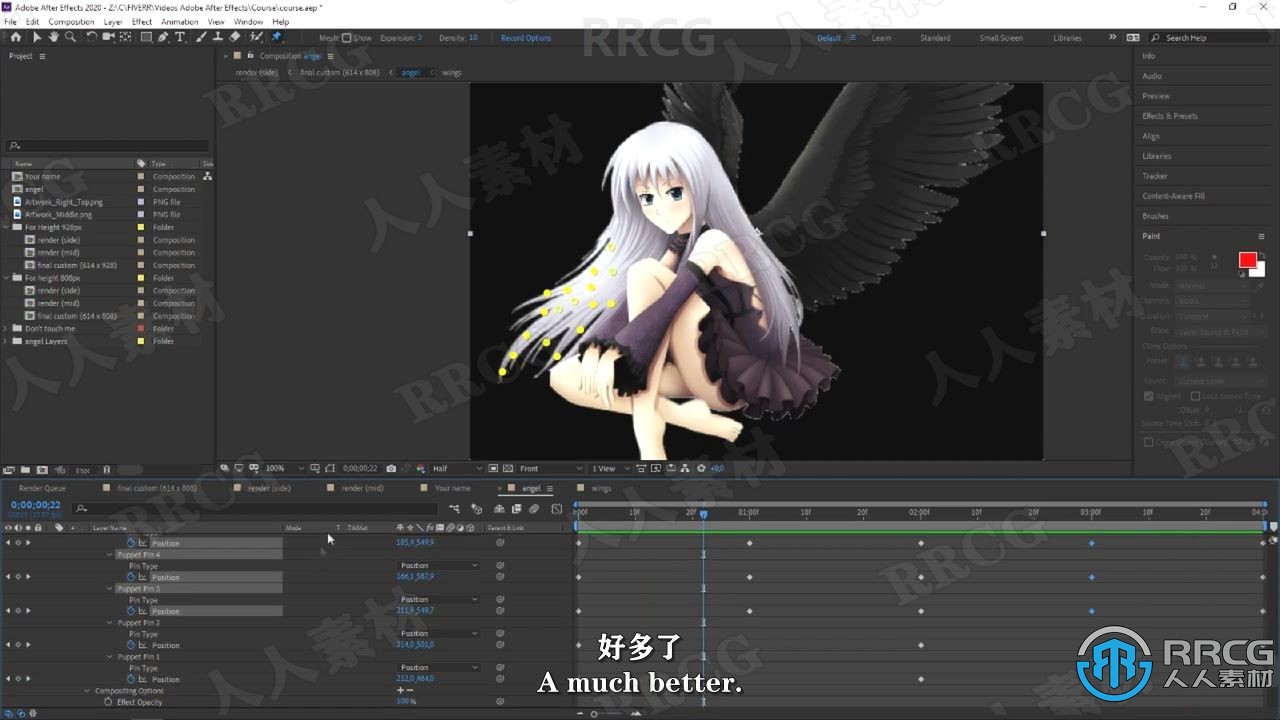This screenshot has width=1280, height=720.
Task: Toggle stopwatch for Puppet Pin 2 Position
Action: (x=131, y=645)
